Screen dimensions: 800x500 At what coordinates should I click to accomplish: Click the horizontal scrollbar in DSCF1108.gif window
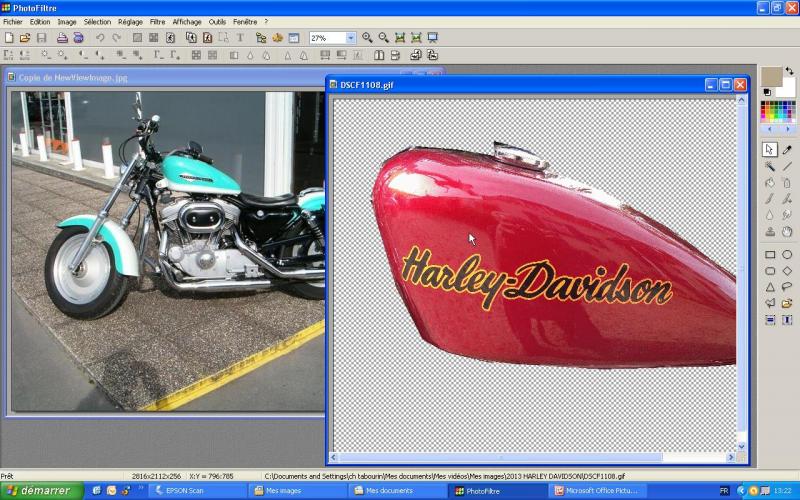[x=500, y=457]
